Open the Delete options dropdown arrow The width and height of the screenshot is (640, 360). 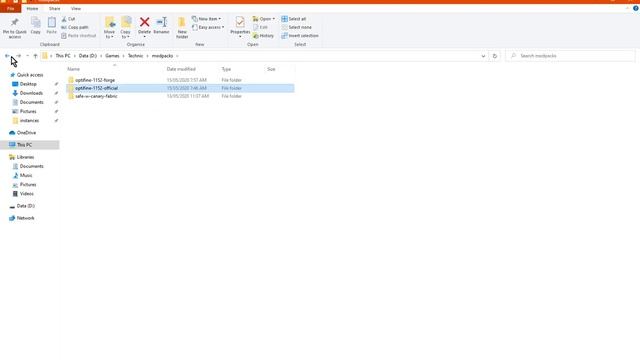144,37
